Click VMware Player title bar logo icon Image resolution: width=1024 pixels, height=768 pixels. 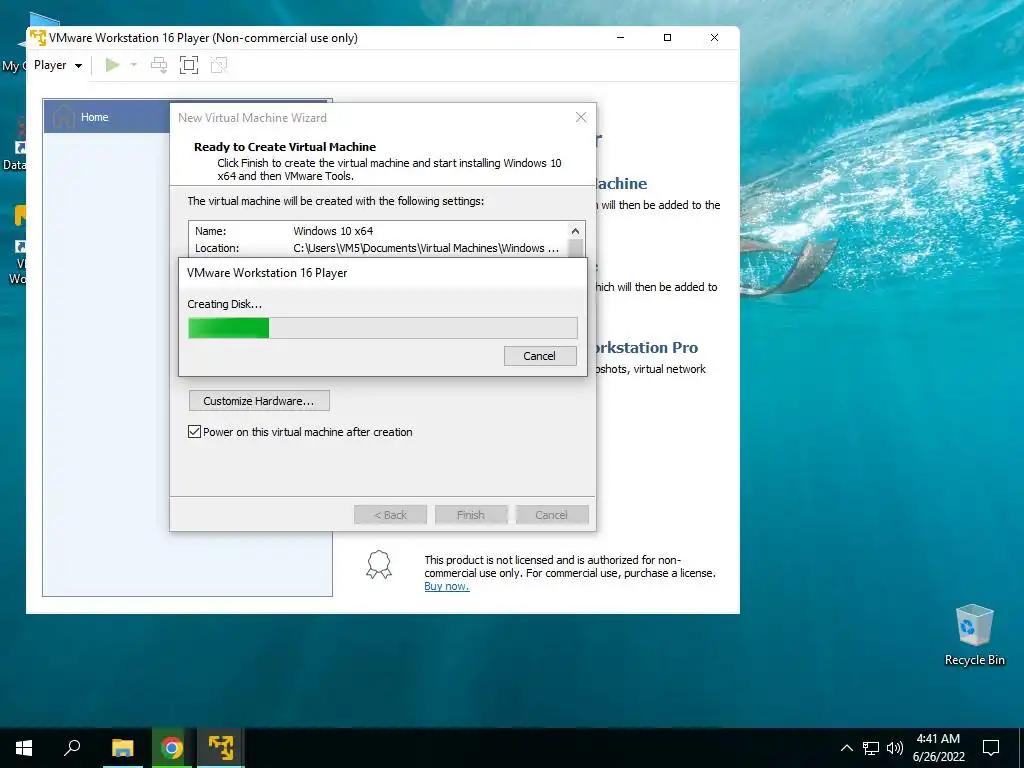click(38, 38)
